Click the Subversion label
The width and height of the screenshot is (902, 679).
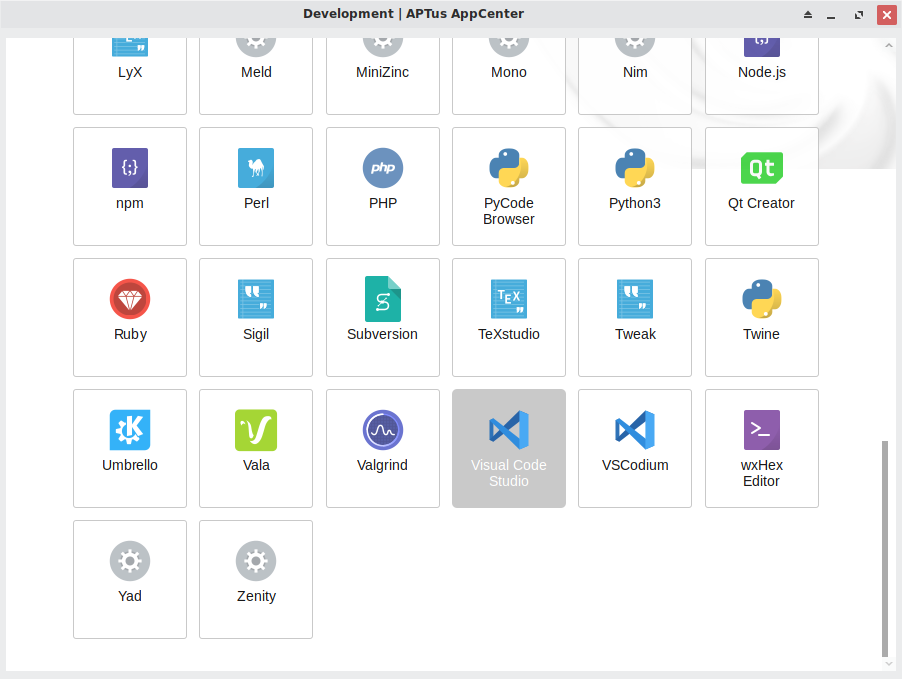pos(383,334)
